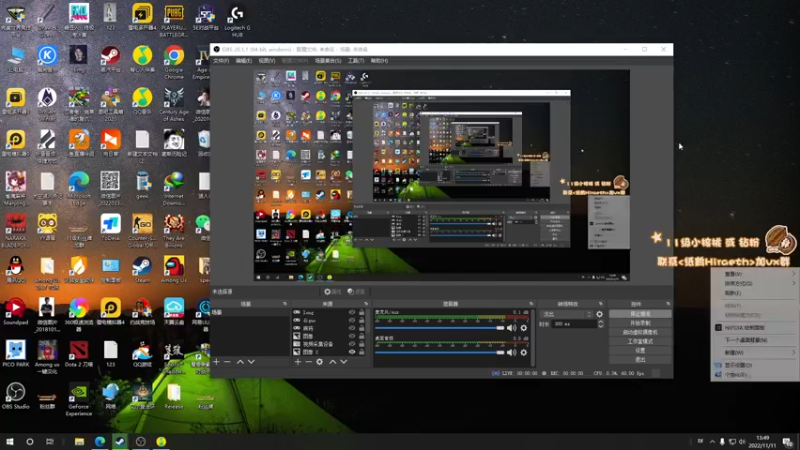Toggle visibility eye of 视频采集设备 source
Screen dimensions: 800x450
click(x=352, y=344)
